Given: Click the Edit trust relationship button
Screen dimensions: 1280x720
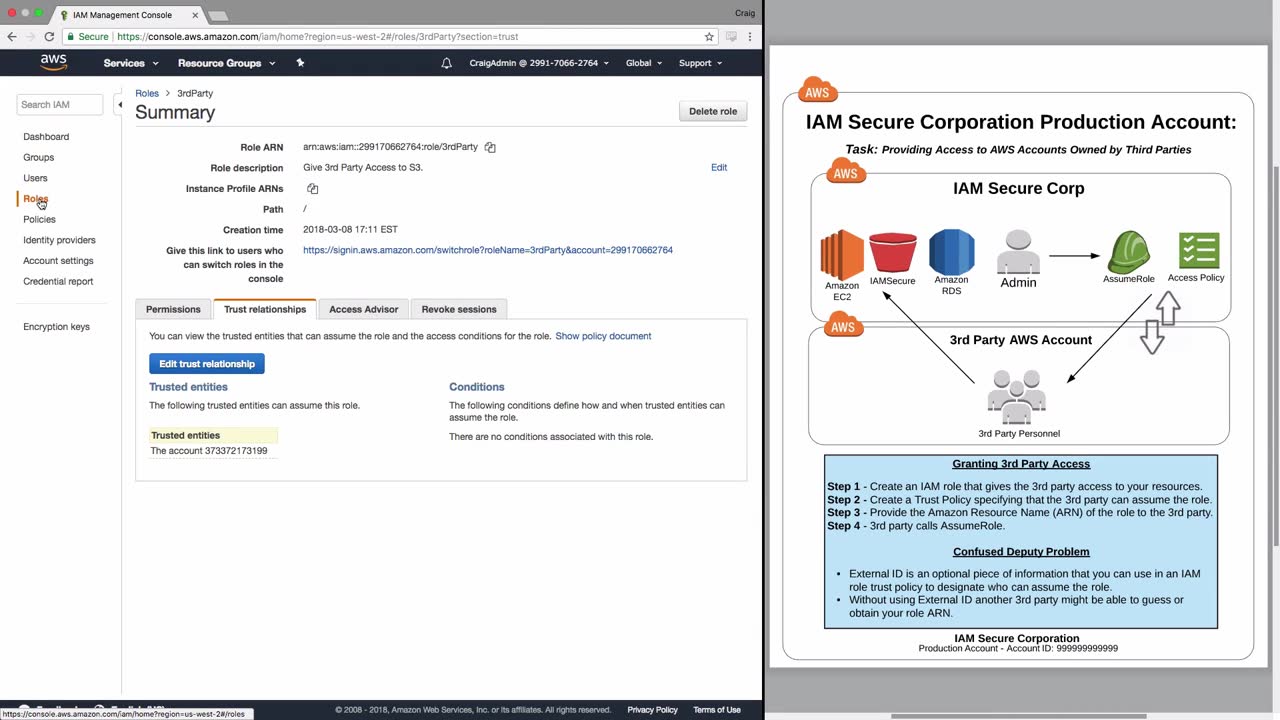Looking at the screenshot, I should click(x=207, y=364).
